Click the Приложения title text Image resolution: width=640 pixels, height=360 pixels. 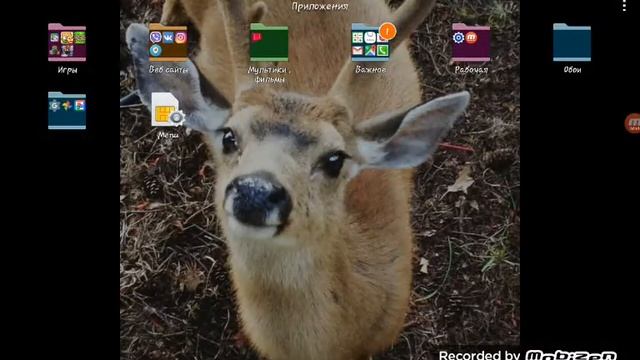(x=320, y=6)
